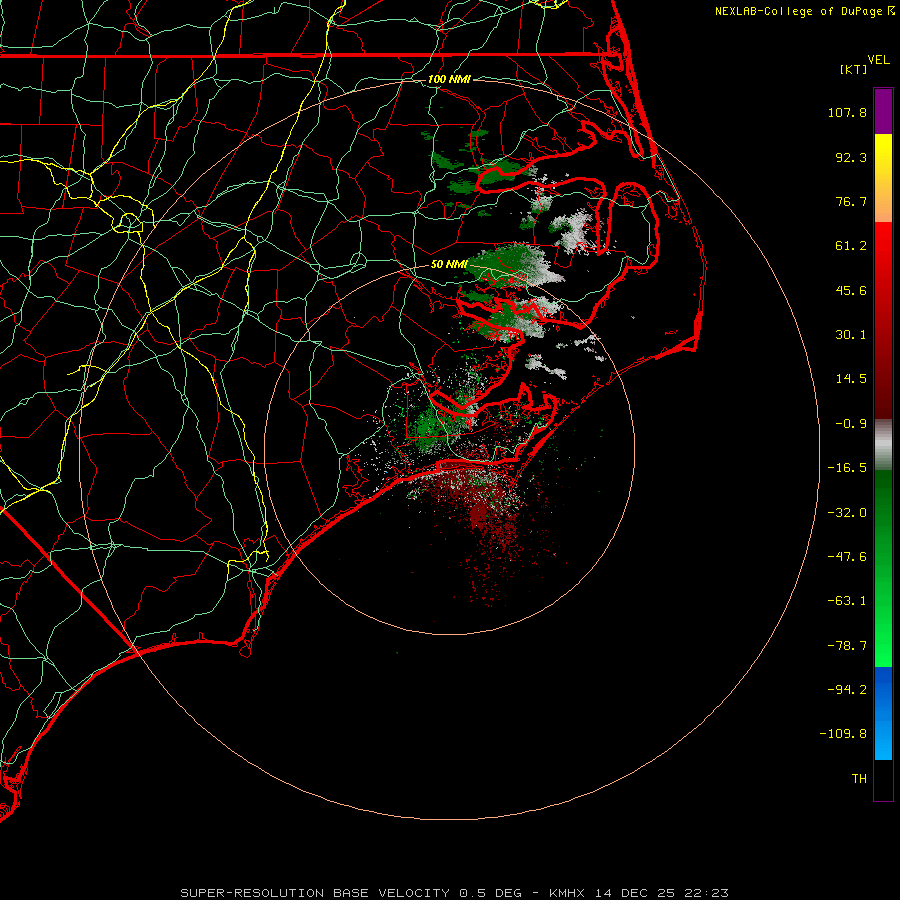Select the 45.6 legend value

pyautogui.click(x=851, y=290)
